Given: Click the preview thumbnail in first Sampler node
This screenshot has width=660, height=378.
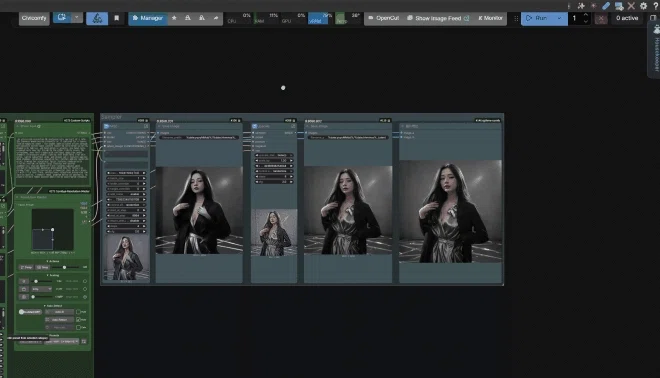Looking at the screenshot, I should click(126, 258).
